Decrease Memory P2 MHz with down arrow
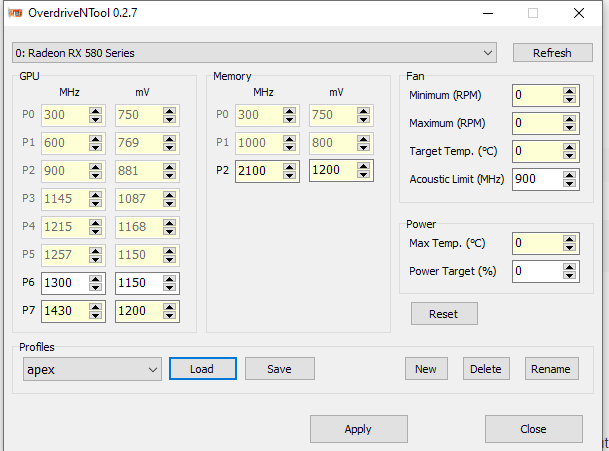 click(289, 175)
